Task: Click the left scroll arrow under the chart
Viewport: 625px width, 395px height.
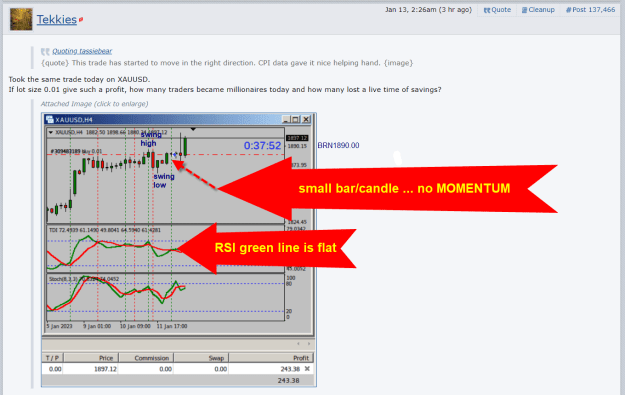Action: (x=298, y=344)
